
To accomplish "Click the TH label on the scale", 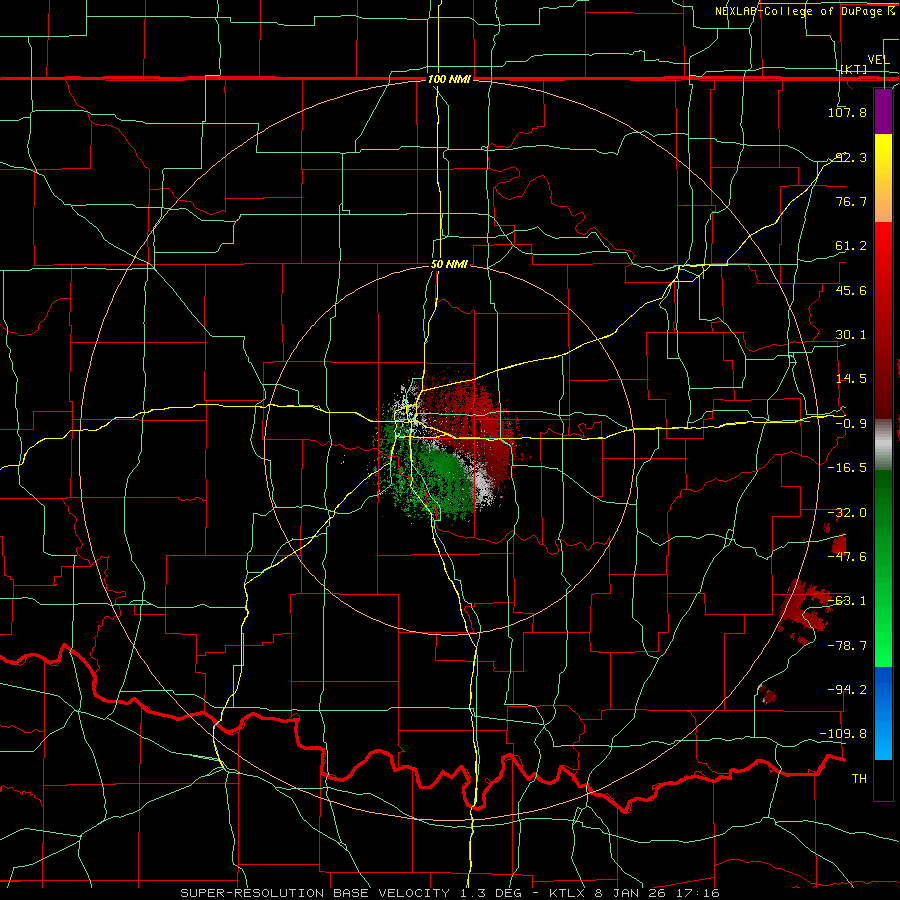I will [859, 779].
